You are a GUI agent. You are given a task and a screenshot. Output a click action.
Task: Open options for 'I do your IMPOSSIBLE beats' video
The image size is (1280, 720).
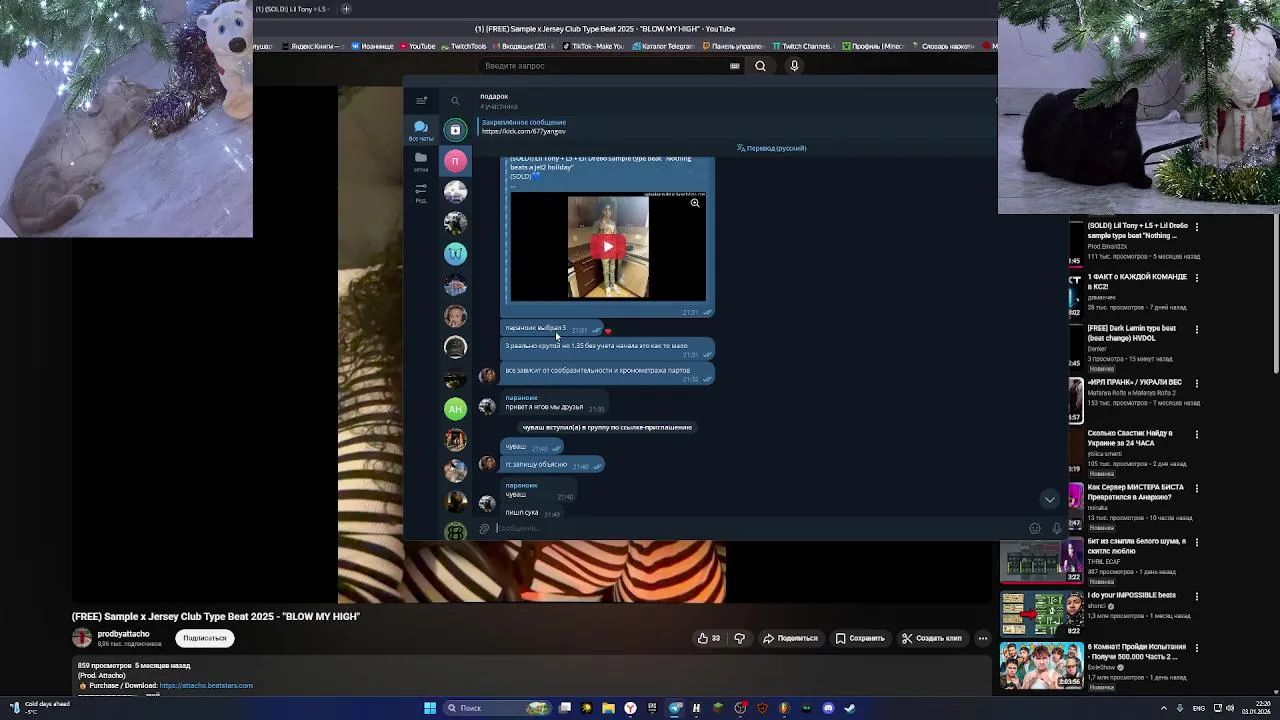click(1197, 596)
